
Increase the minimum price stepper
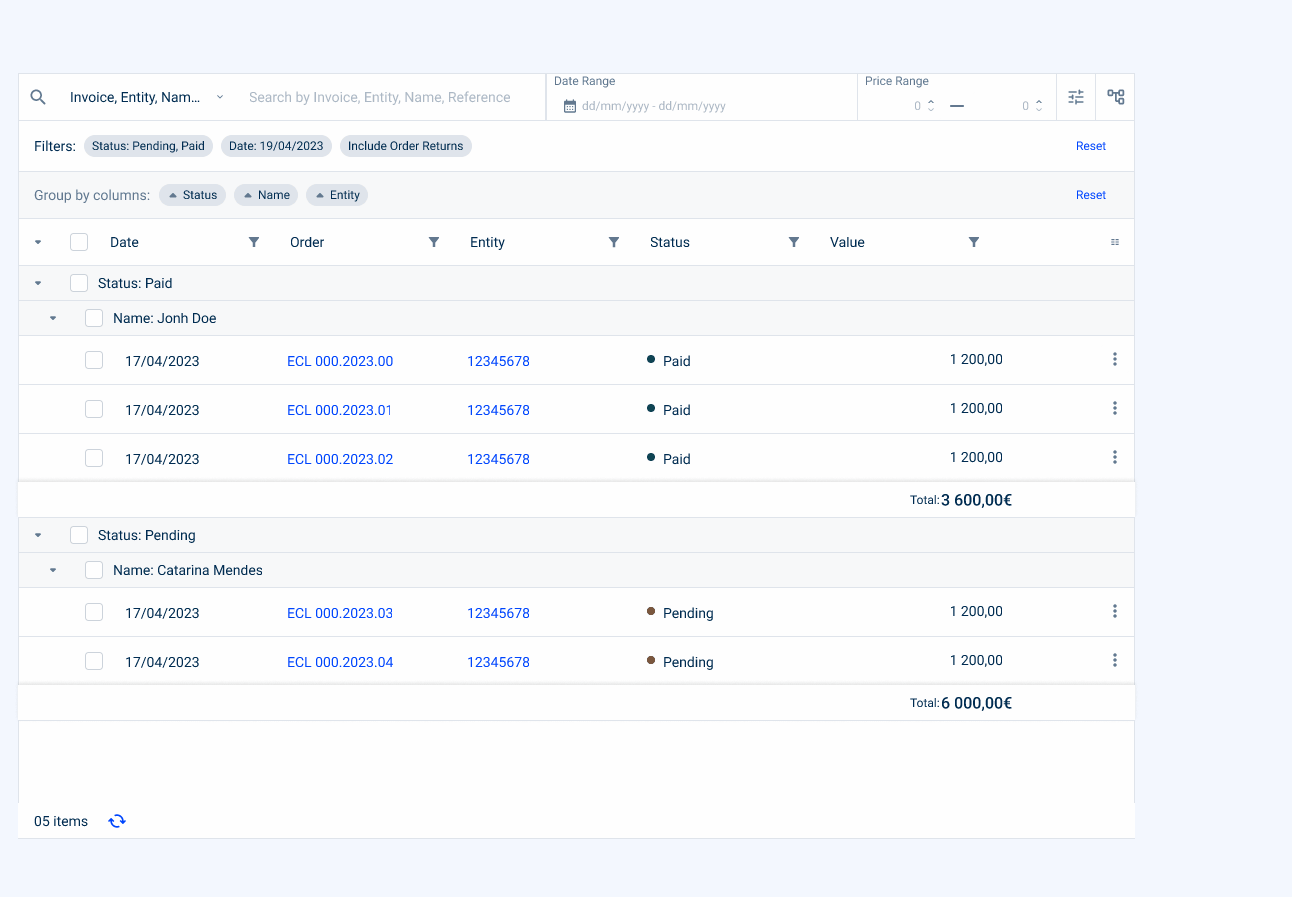pos(931,102)
